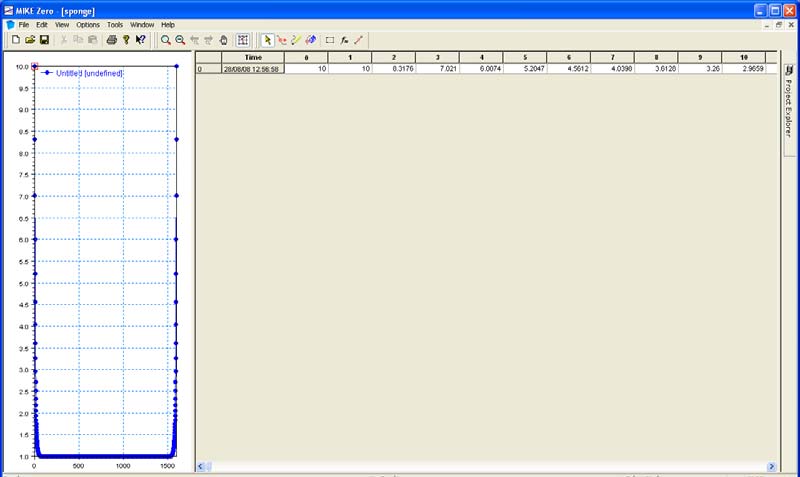
Task: Open the File menu
Action: point(24,24)
